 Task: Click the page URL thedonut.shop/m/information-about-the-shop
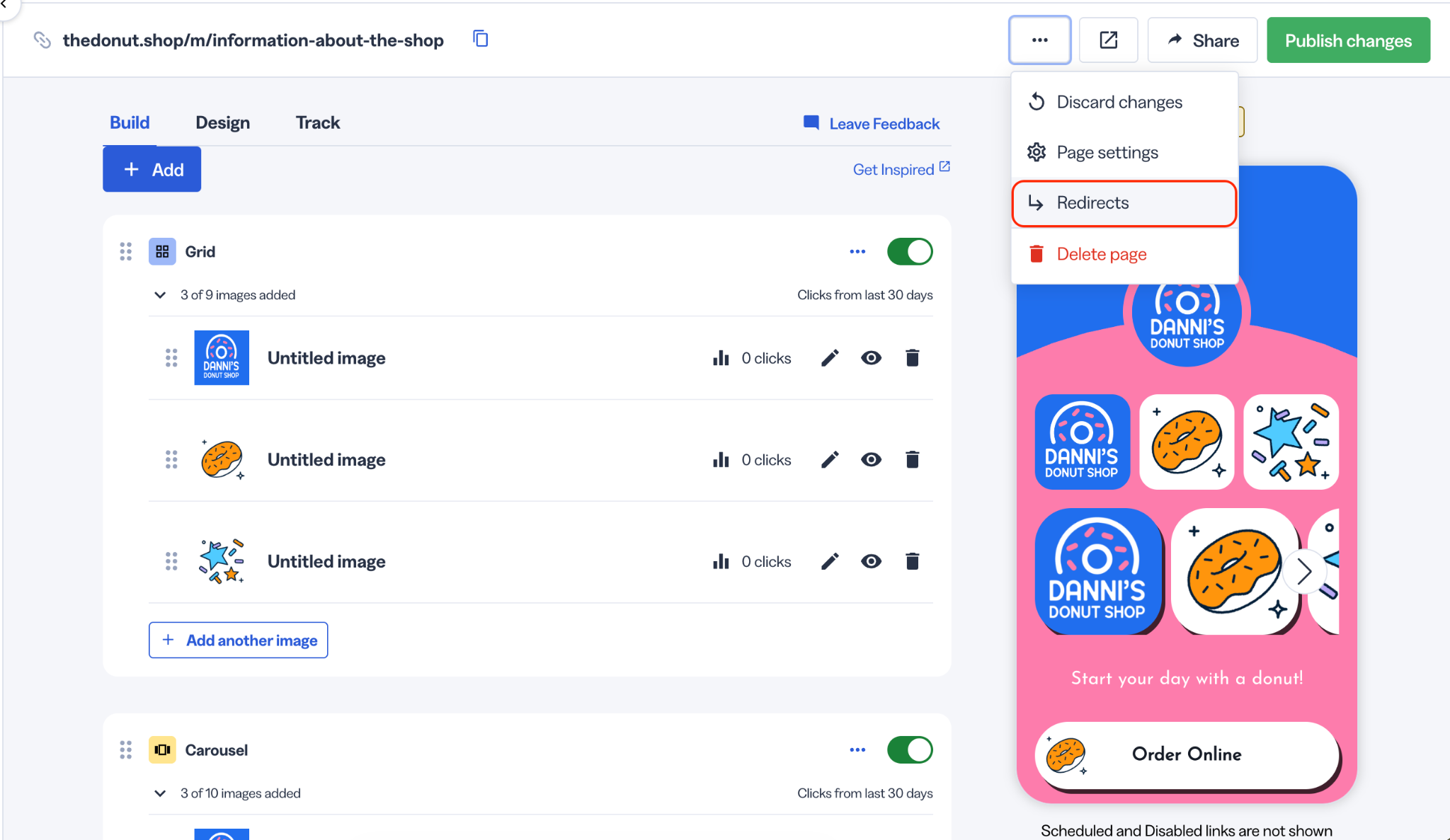tap(253, 40)
